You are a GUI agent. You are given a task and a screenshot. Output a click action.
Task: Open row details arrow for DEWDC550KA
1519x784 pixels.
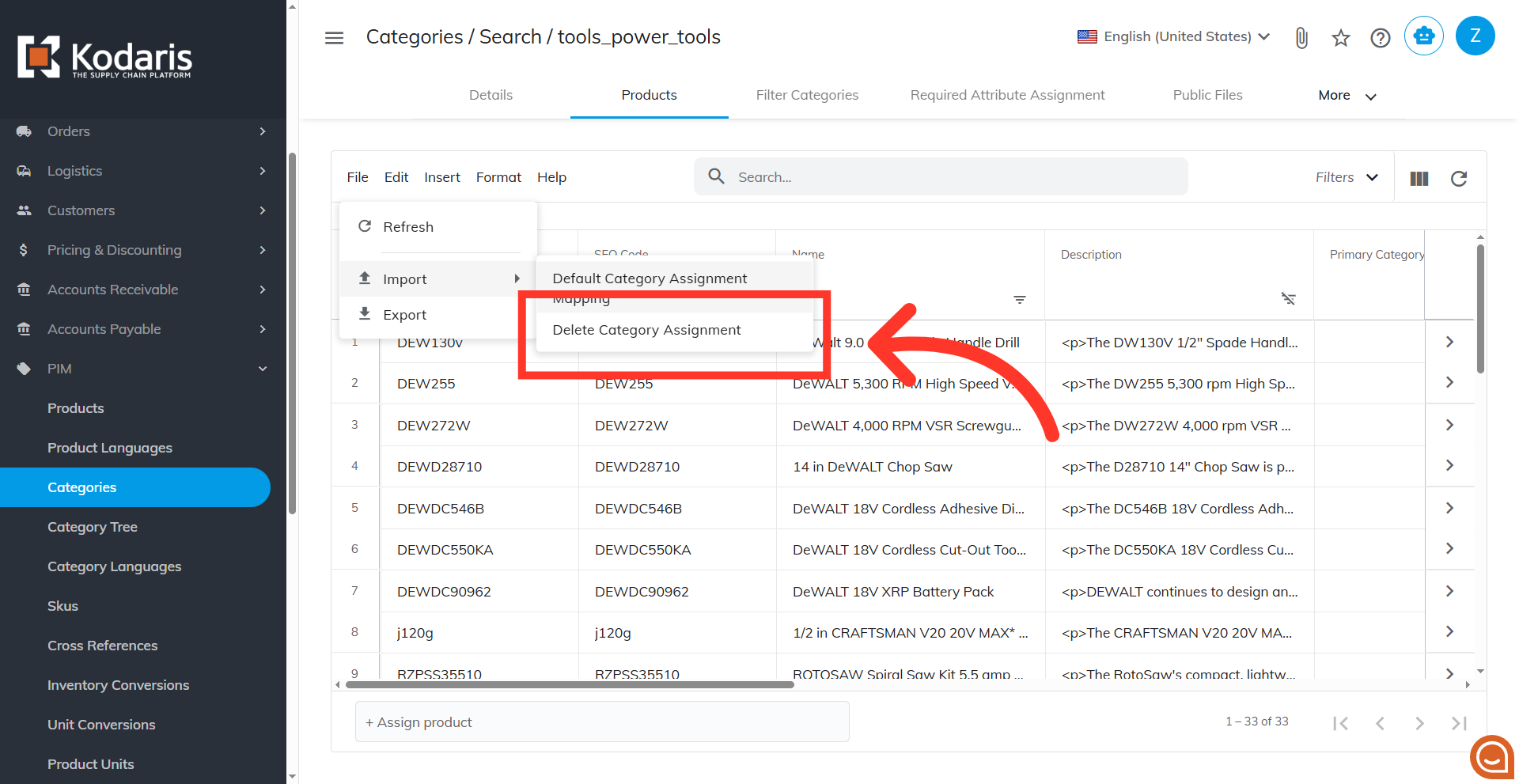[x=1449, y=548]
